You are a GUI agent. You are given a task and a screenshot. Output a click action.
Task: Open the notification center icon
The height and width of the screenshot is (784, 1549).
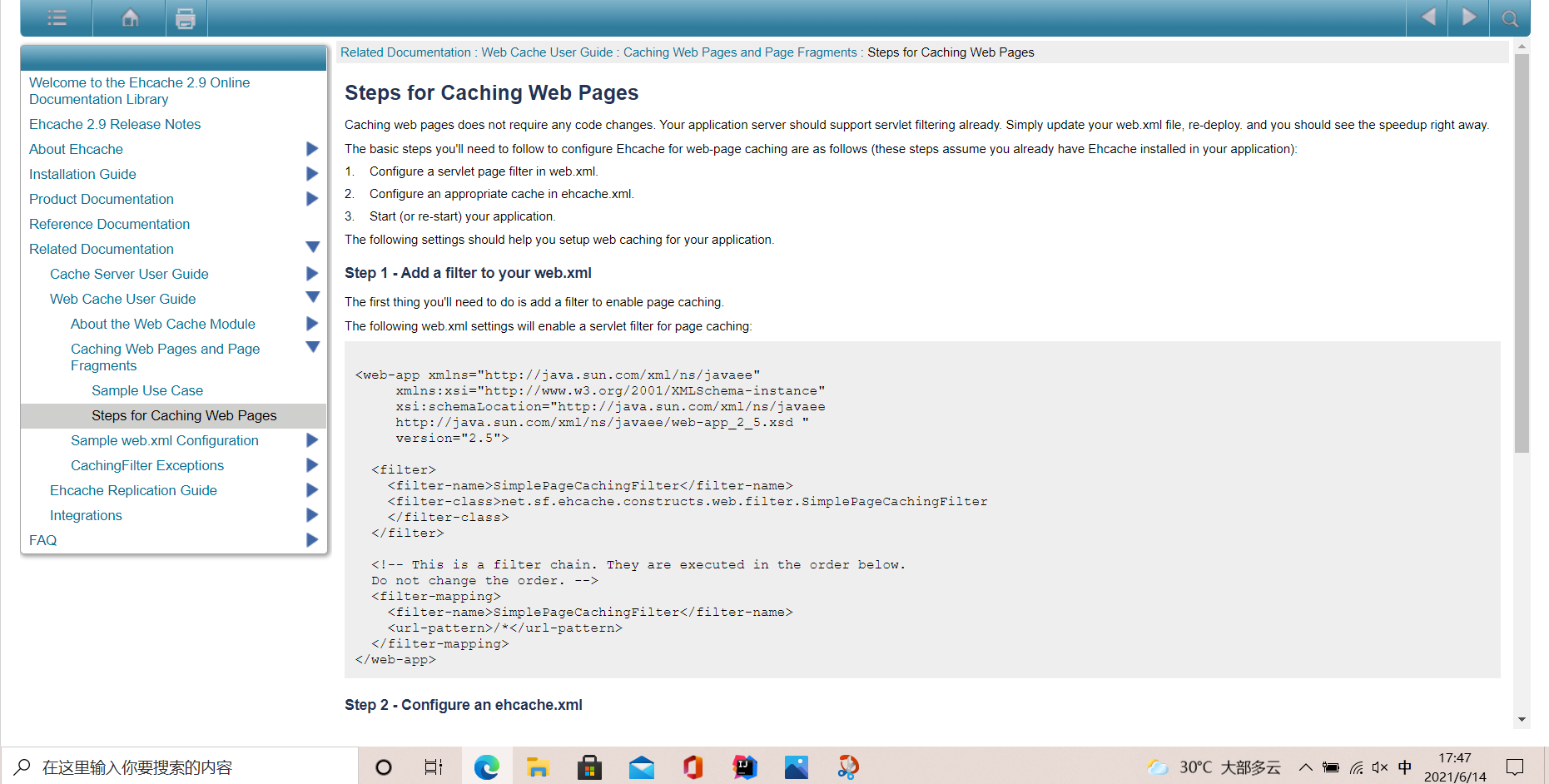click(1515, 767)
